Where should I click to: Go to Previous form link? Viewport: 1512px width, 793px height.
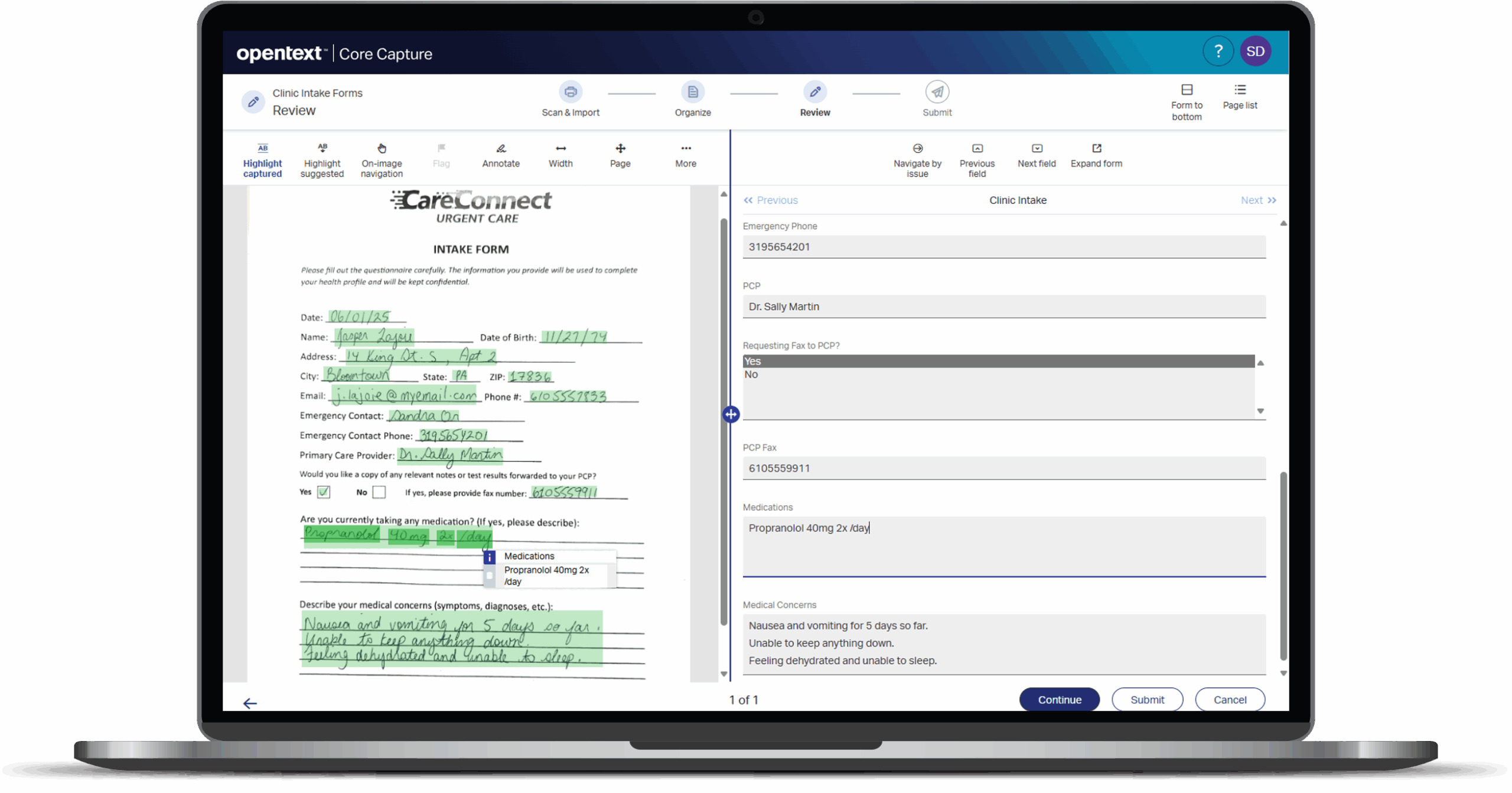pyautogui.click(x=770, y=200)
